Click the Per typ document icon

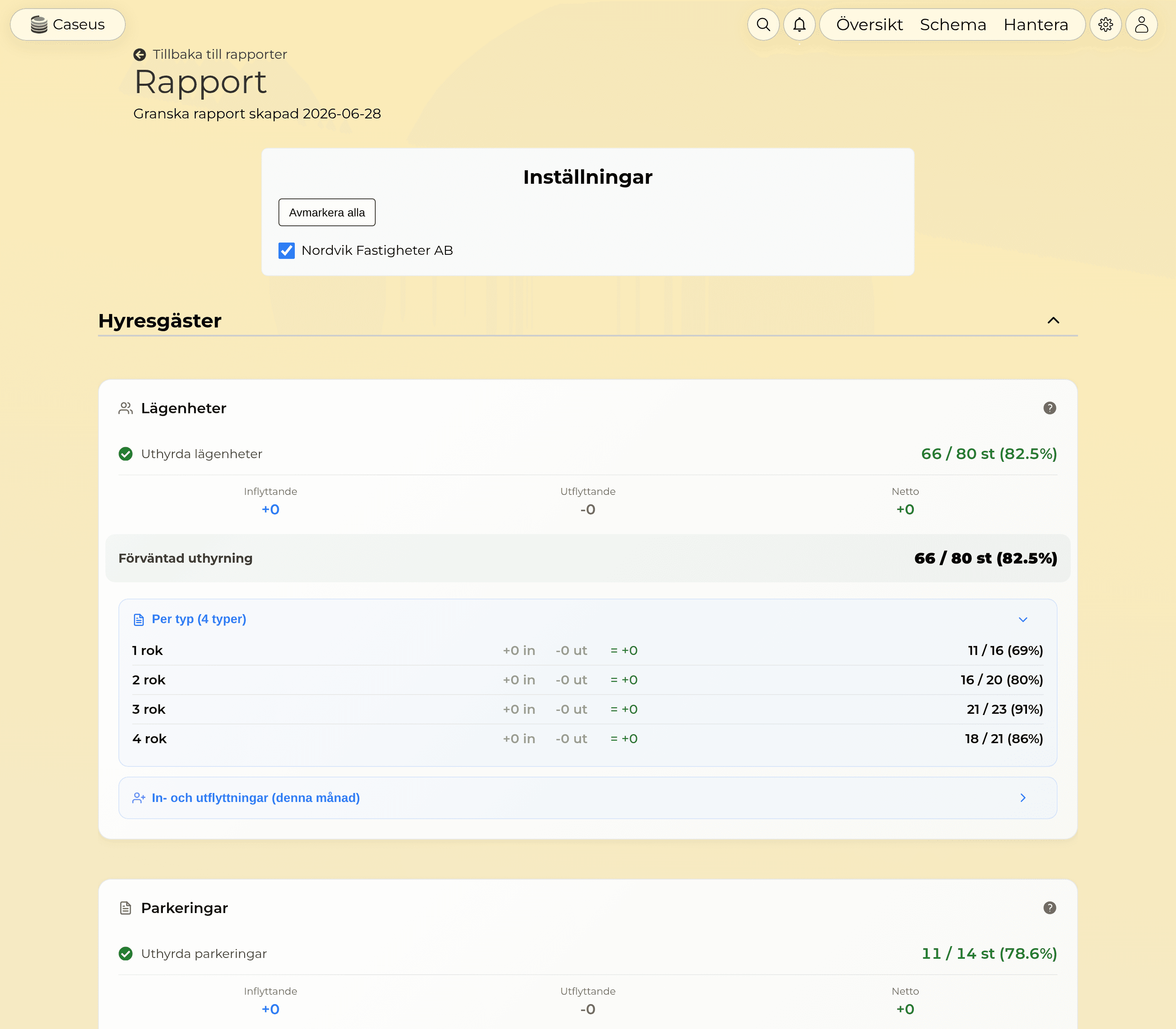[x=138, y=619]
